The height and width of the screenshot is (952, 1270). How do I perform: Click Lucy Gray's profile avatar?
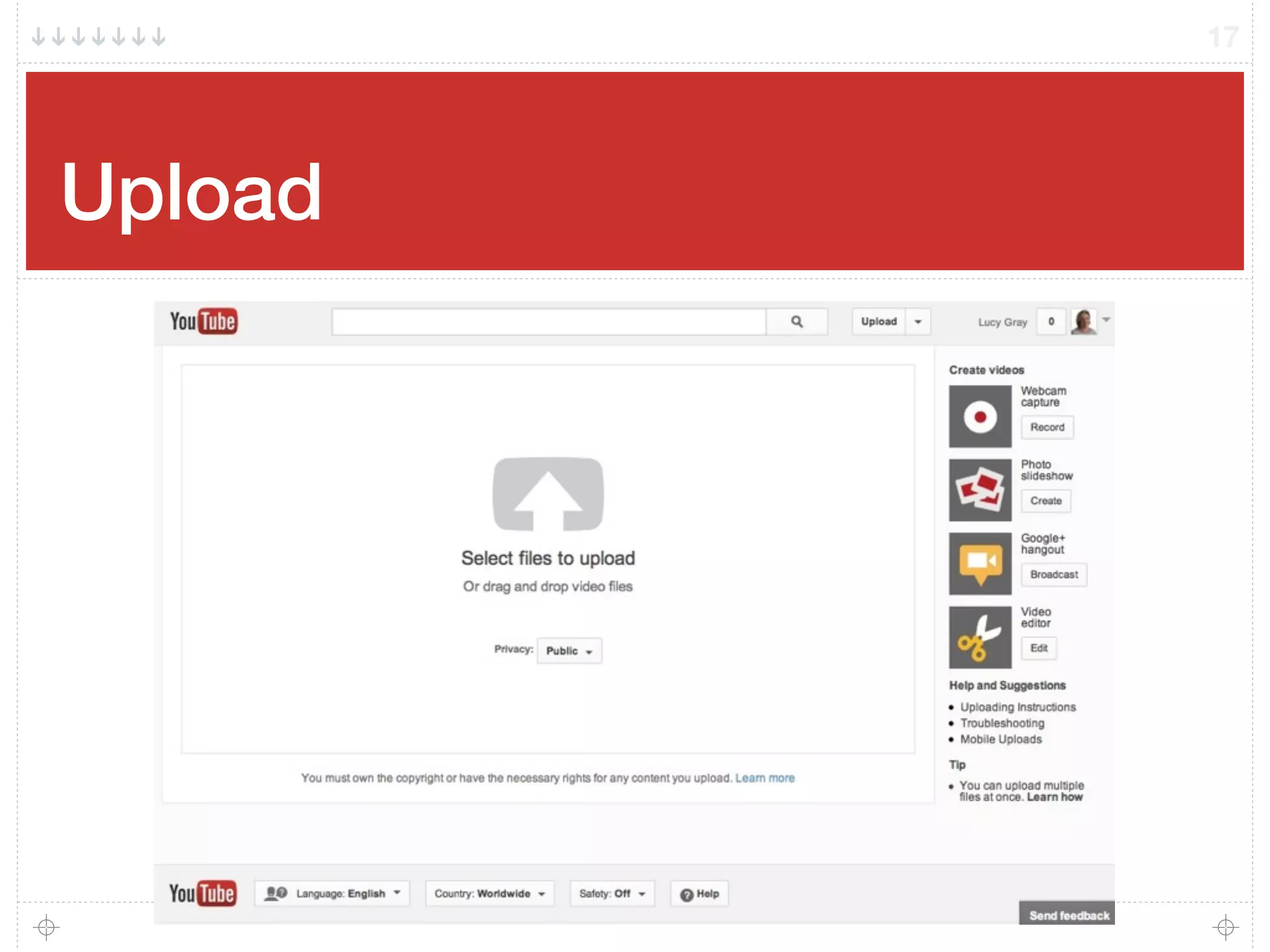tap(1083, 322)
